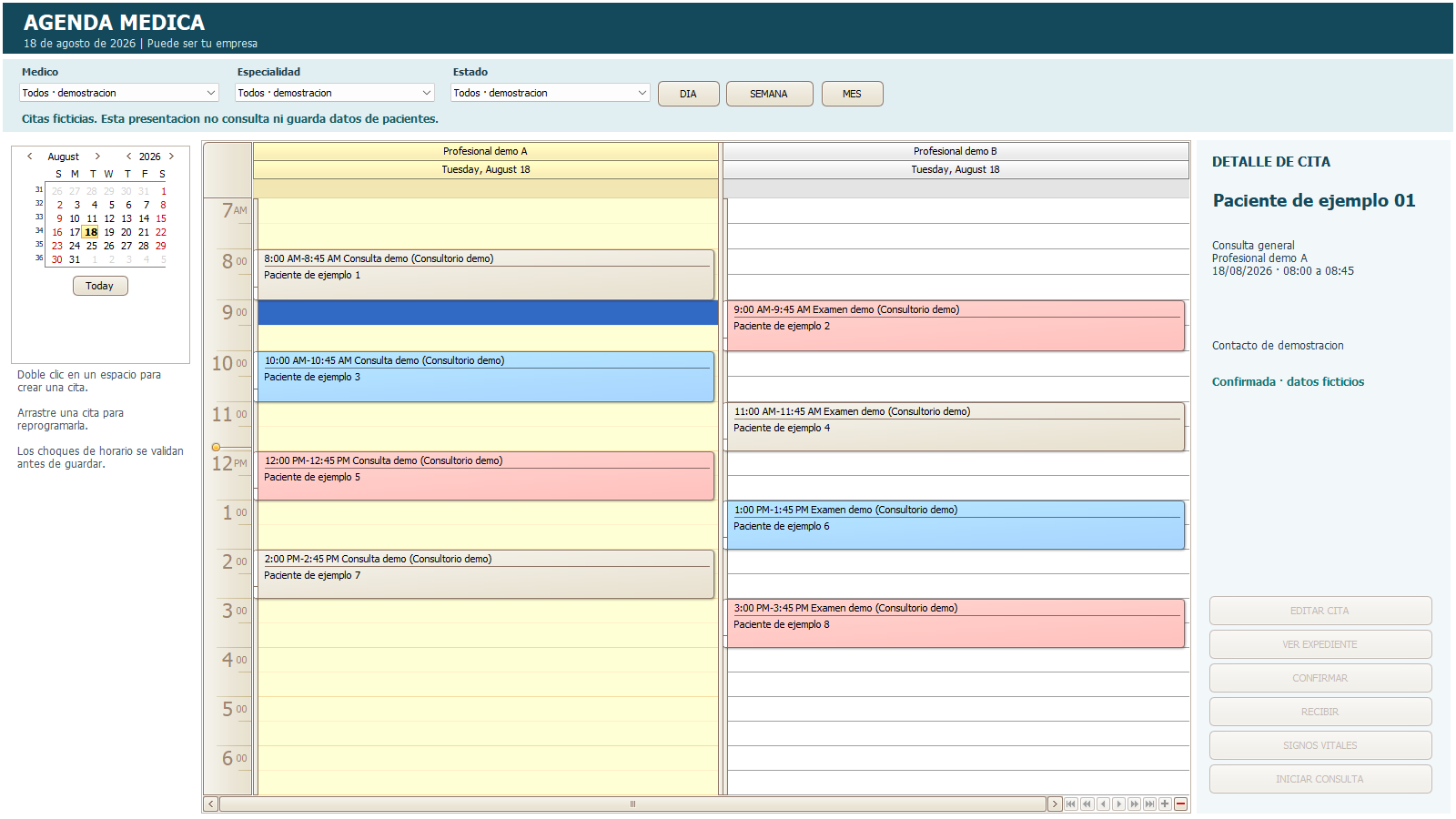Open the Especialidad dropdown
The height and width of the screenshot is (819, 1456).
(335, 93)
